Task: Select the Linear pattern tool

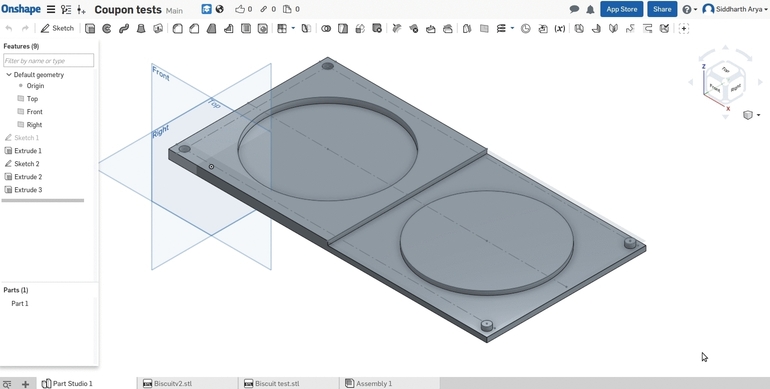Action: pyautogui.click(x=282, y=28)
